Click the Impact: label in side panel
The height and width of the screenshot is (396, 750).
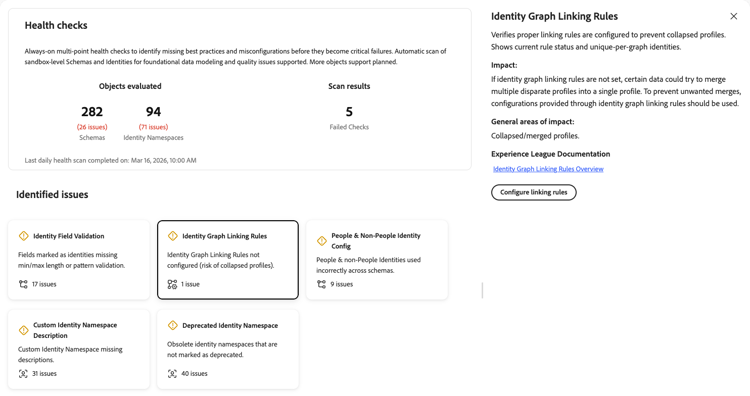(504, 65)
